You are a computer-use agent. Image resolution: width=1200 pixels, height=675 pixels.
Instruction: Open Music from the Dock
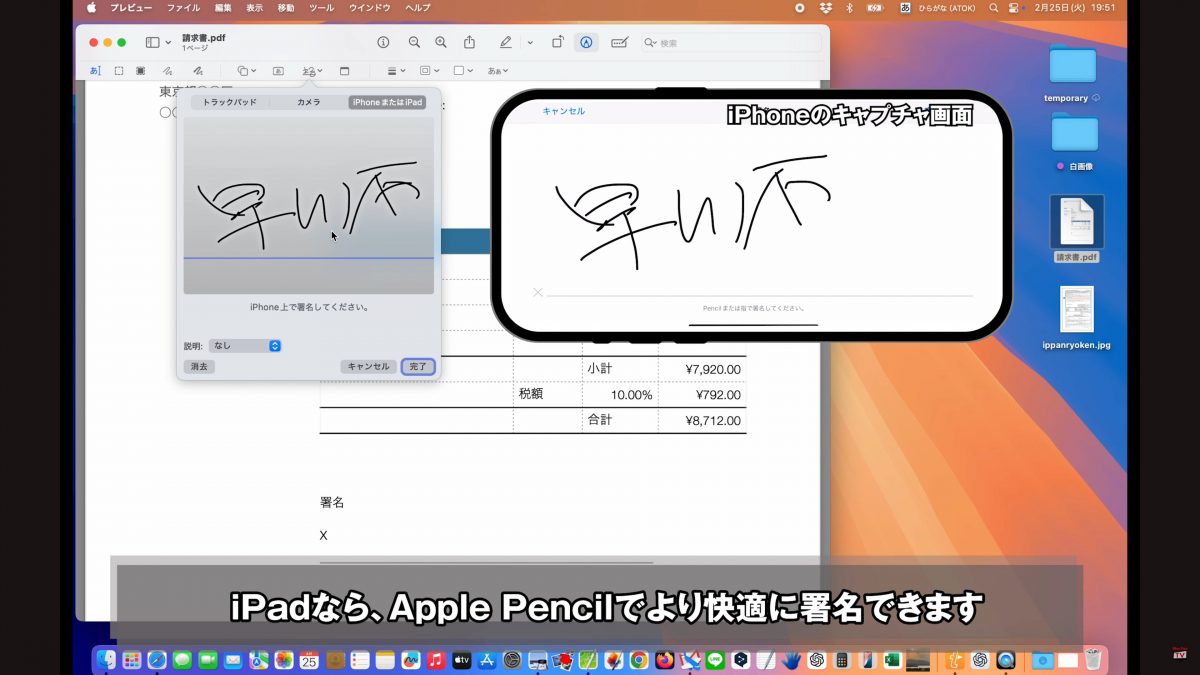click(x=435, y=660)
